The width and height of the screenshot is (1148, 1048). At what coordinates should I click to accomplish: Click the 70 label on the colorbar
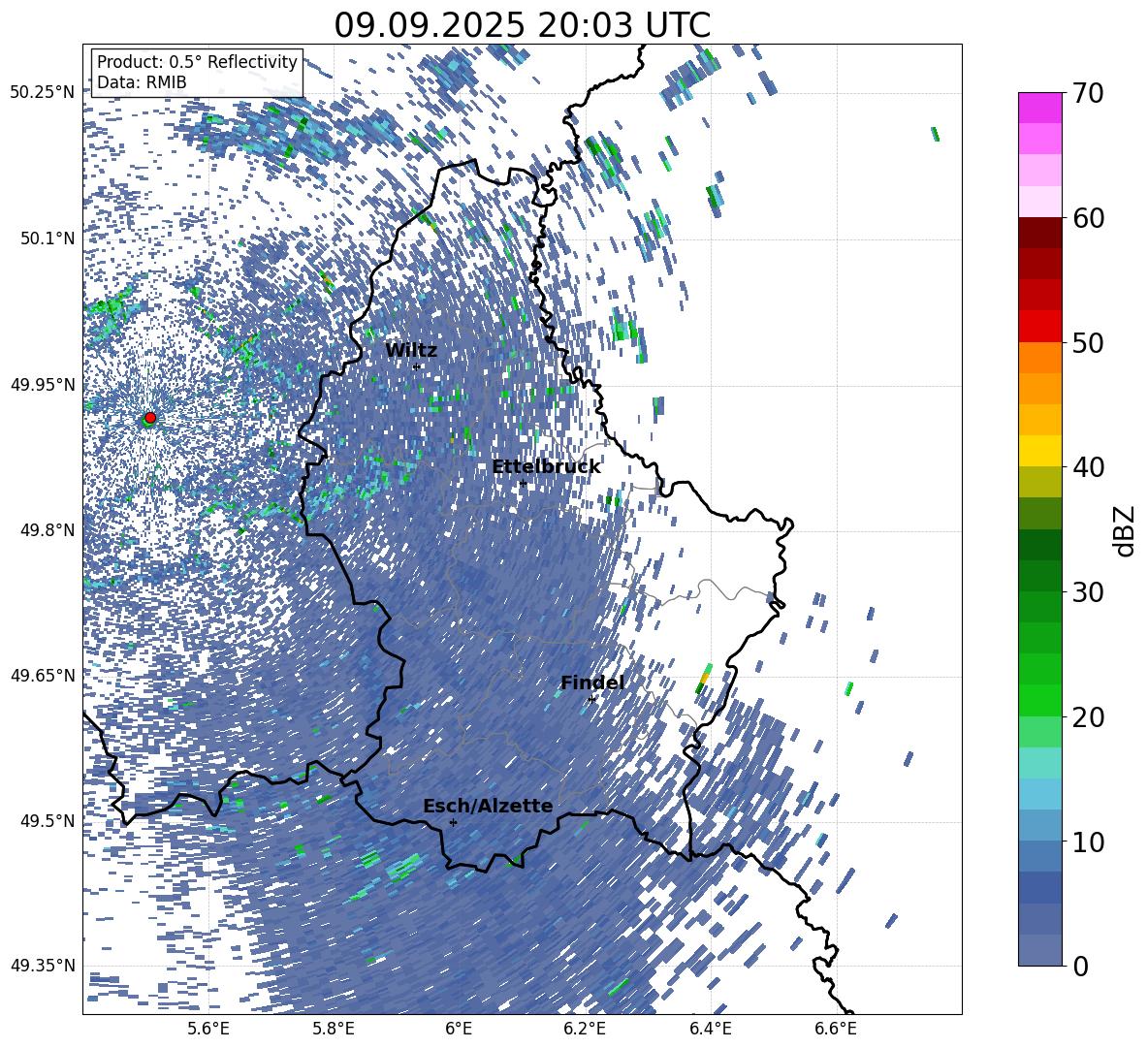coord(1088,93)
